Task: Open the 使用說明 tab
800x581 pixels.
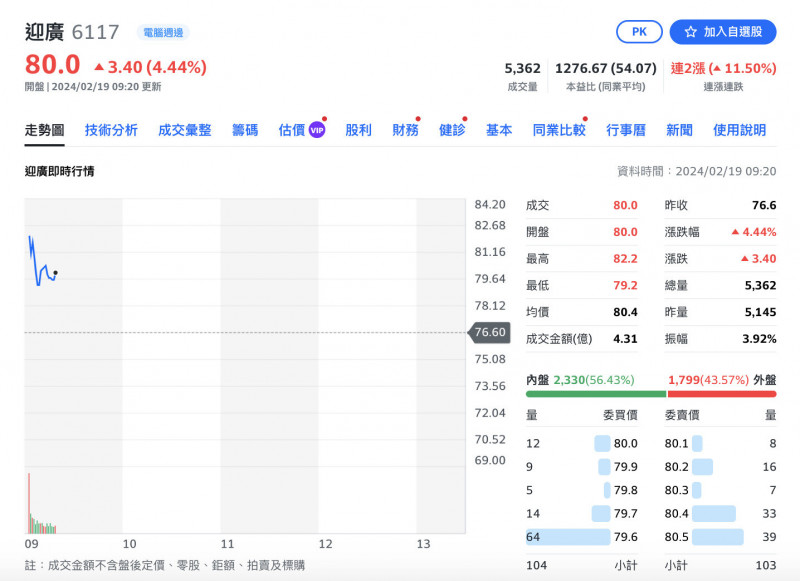Action: [x=740, y=131]
